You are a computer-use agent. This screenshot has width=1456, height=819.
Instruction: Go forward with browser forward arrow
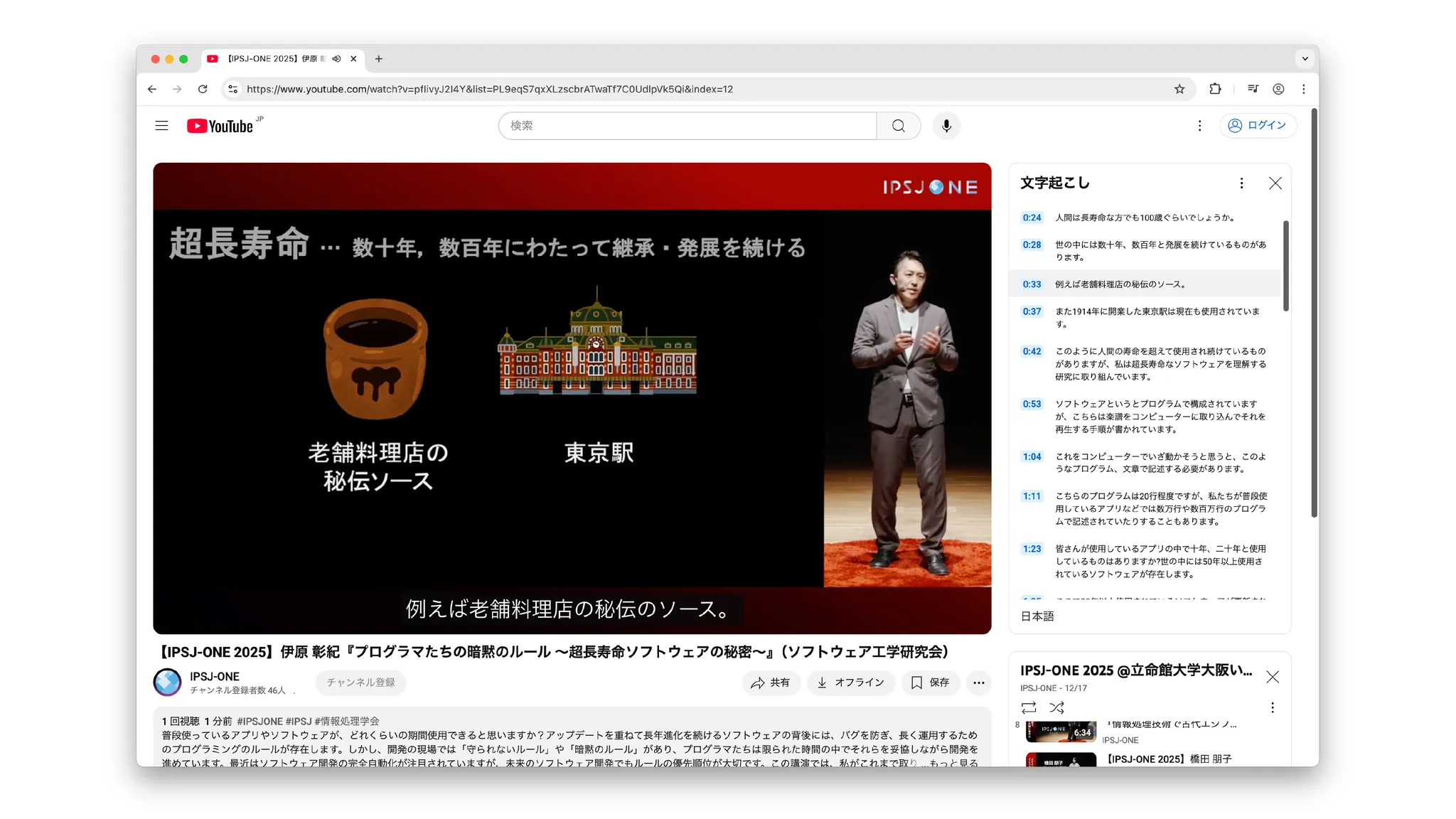pyautogui.click(x=177, y=89)
